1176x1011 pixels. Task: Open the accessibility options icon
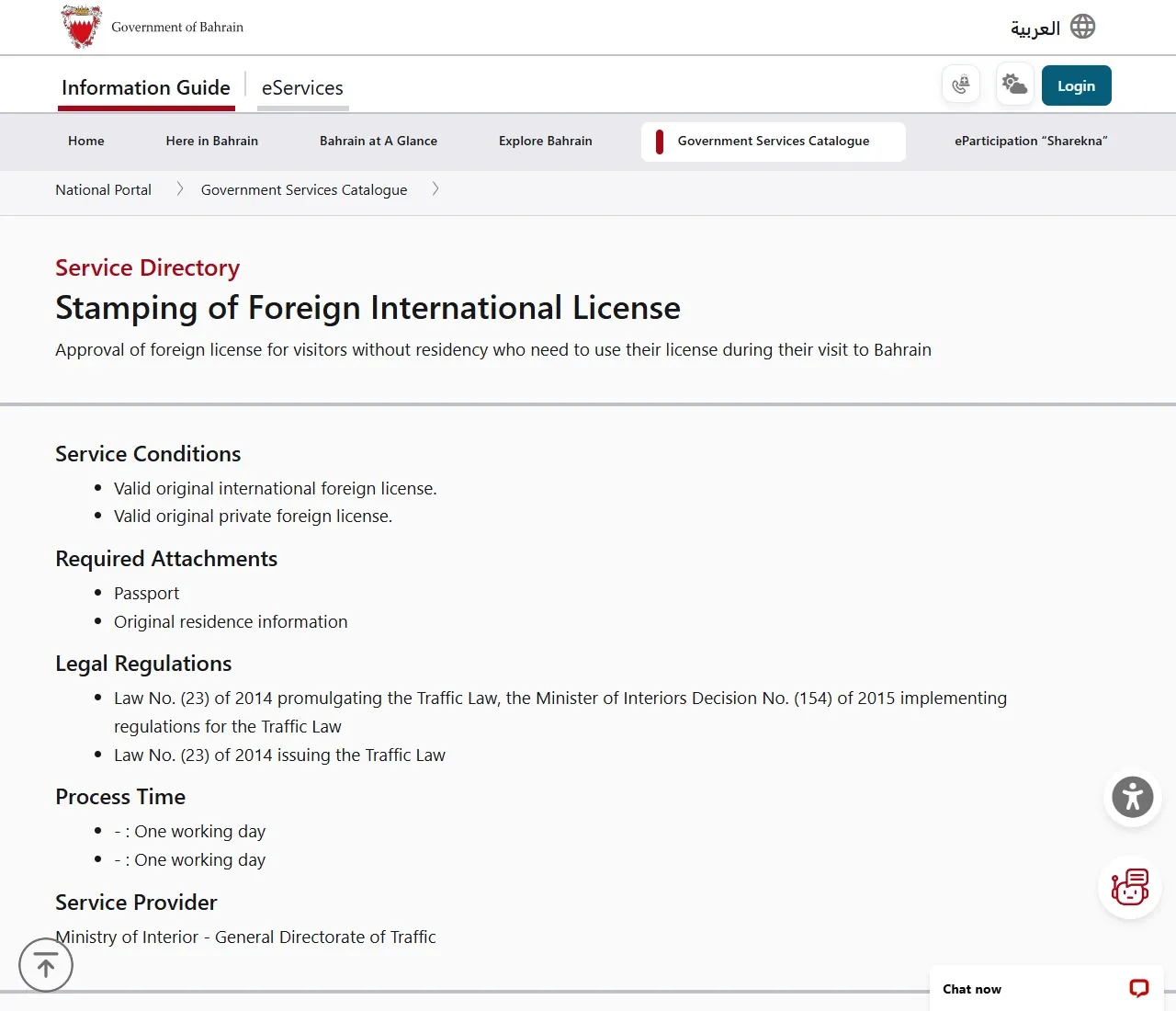tap(1133, 798)
